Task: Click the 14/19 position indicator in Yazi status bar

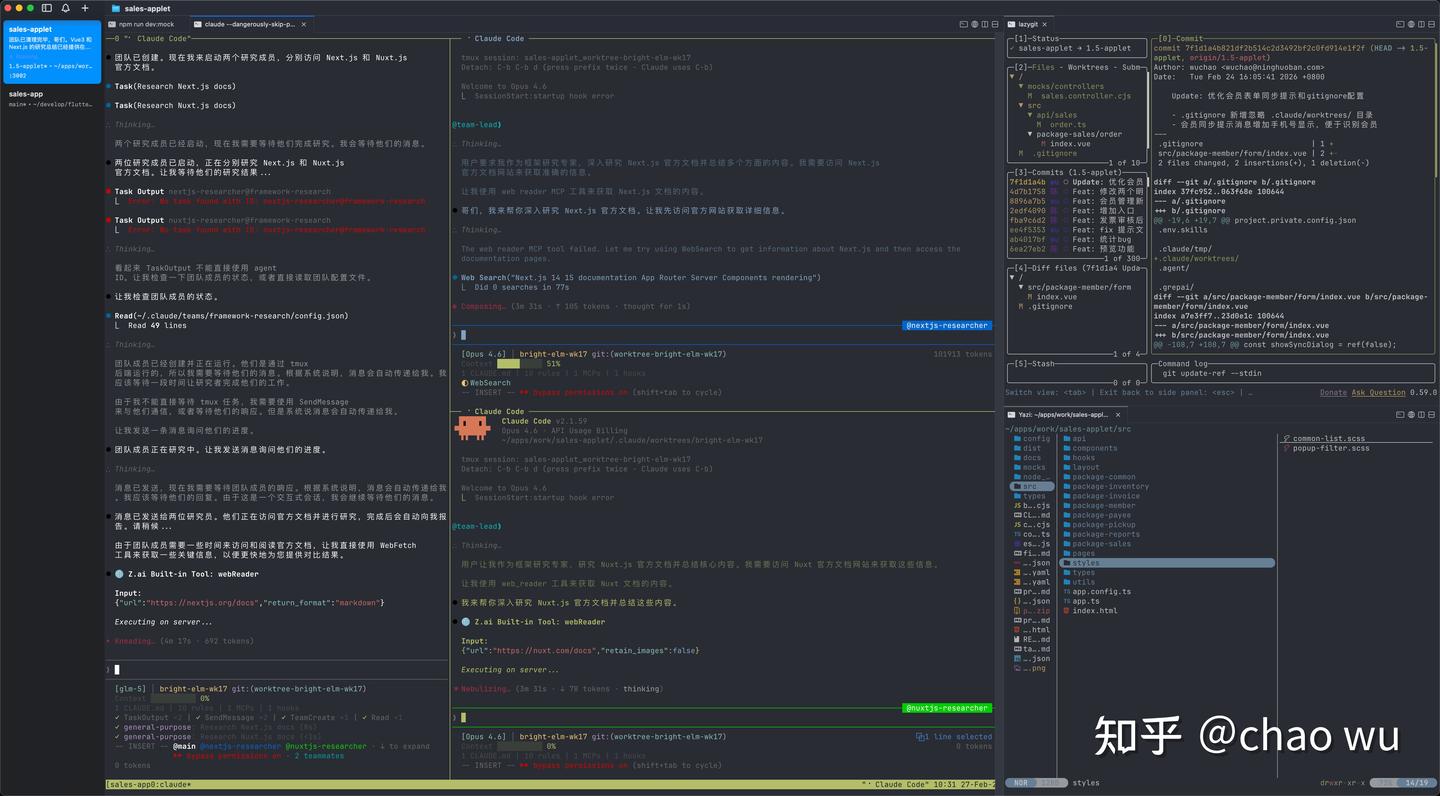Action: coord(1417,783)
